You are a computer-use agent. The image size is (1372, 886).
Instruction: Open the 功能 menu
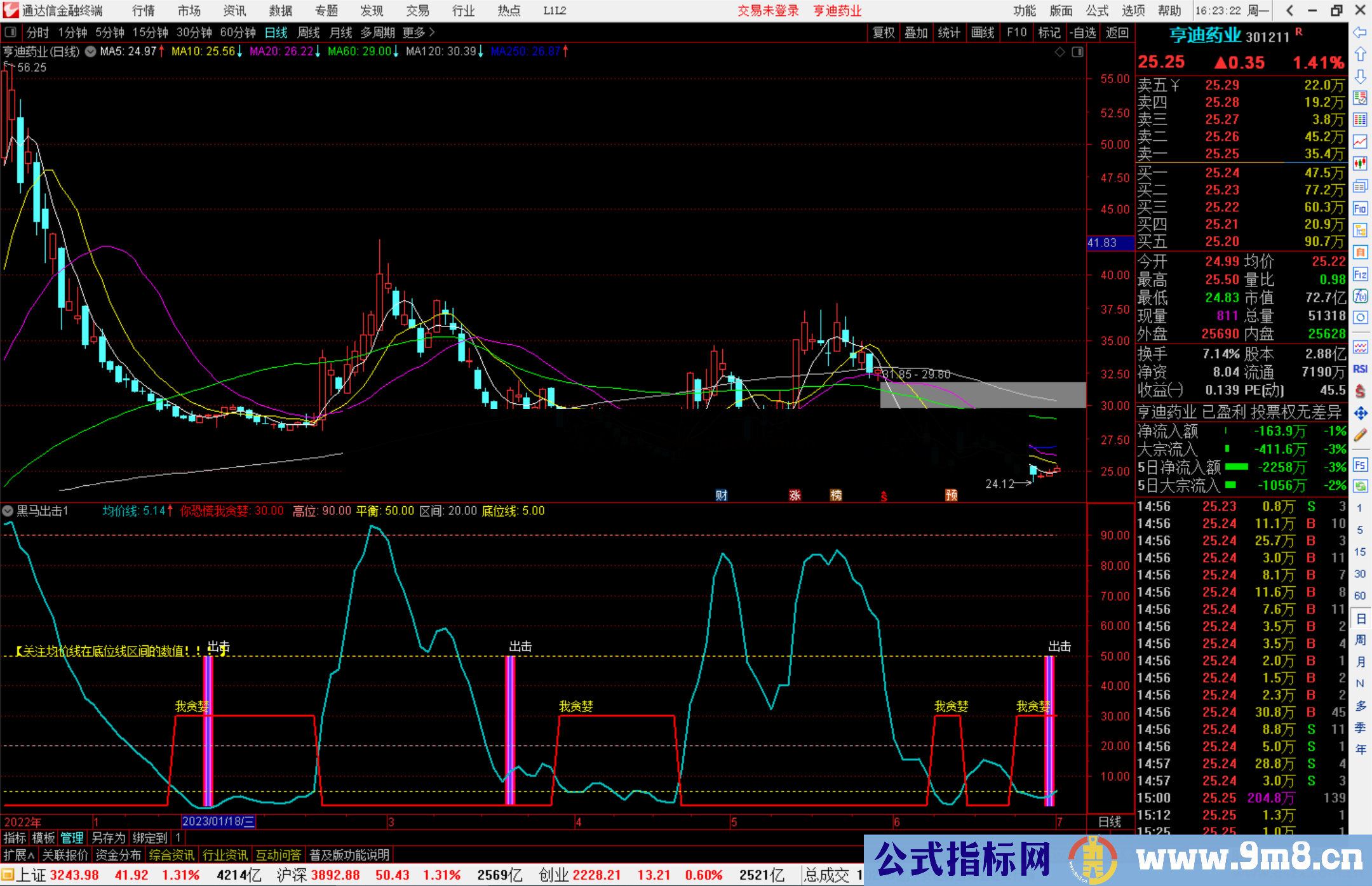click(x=1025, y=11)
